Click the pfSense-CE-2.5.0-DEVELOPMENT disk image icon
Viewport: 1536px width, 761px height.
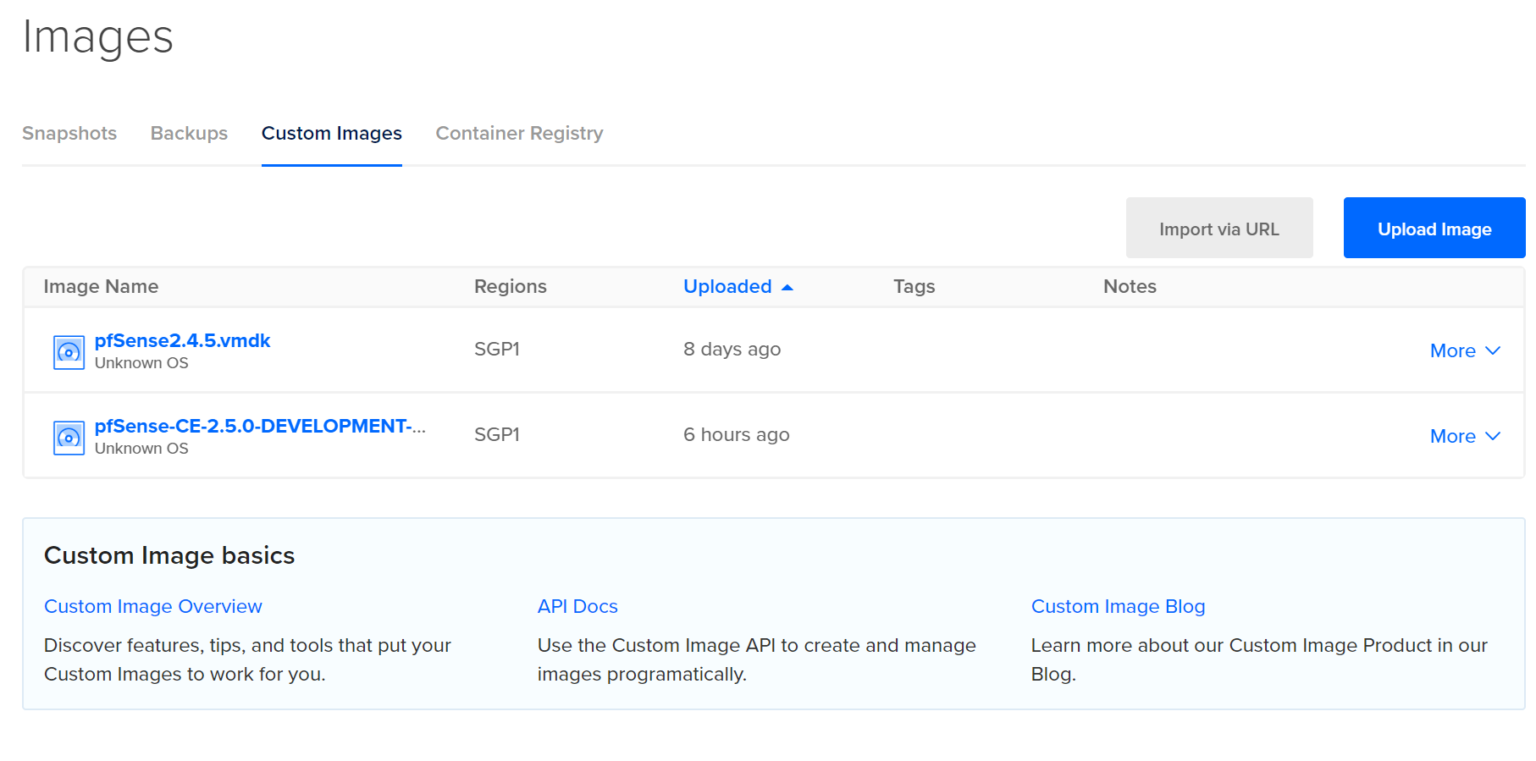[x=68, y=437]
